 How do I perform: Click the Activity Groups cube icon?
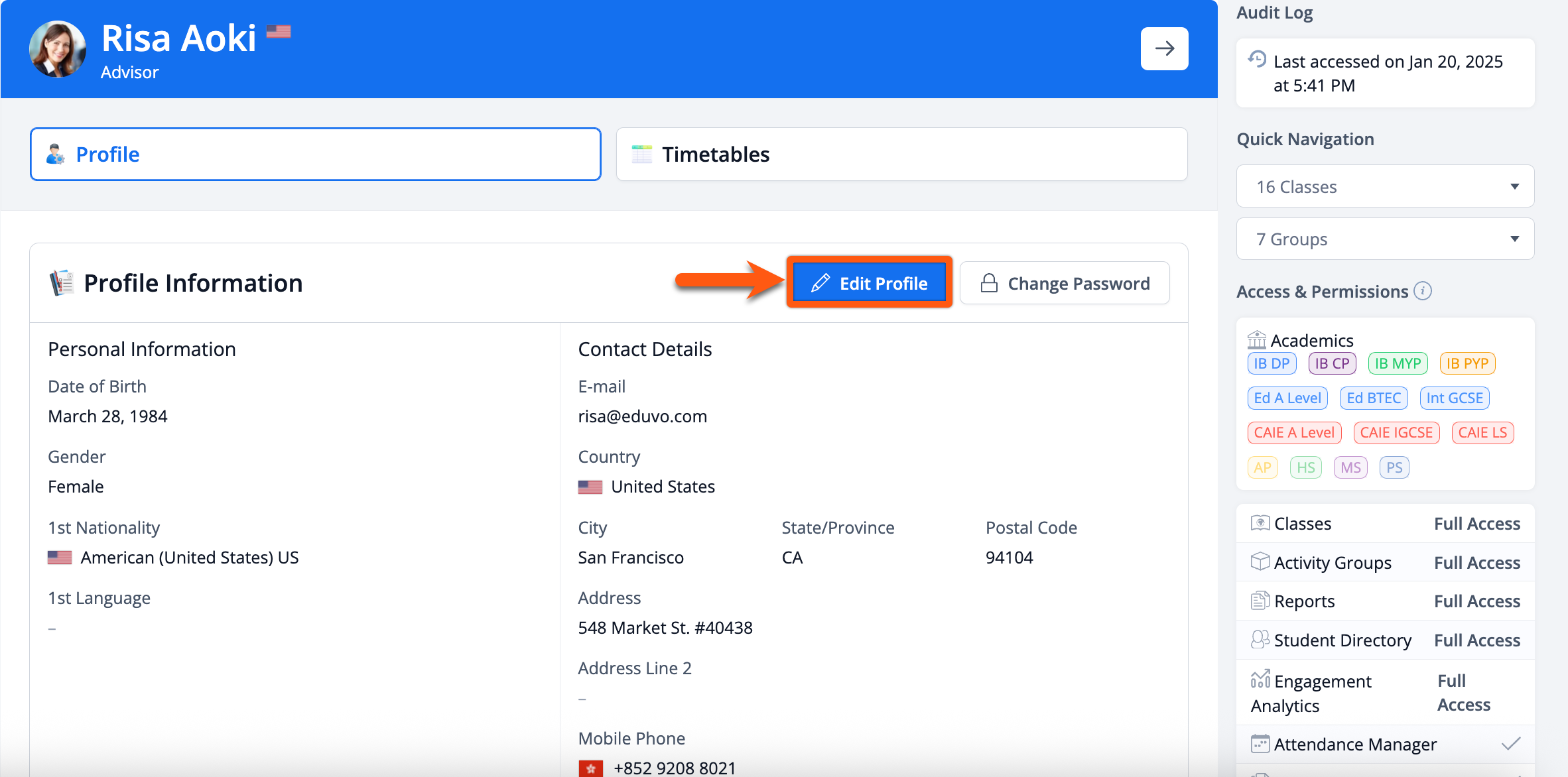click(x=1260, y=562)
